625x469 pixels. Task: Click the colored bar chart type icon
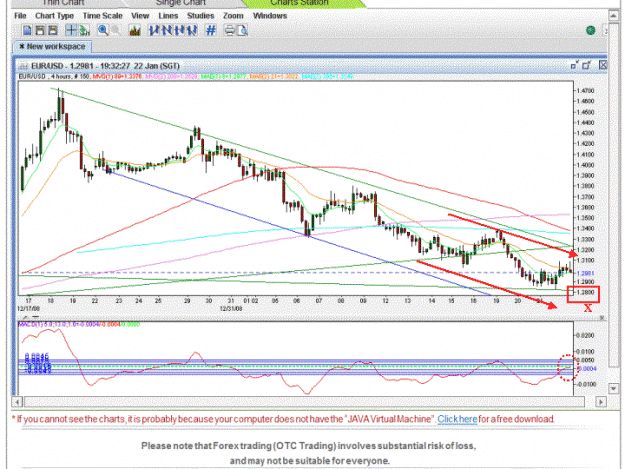(135, 31)
